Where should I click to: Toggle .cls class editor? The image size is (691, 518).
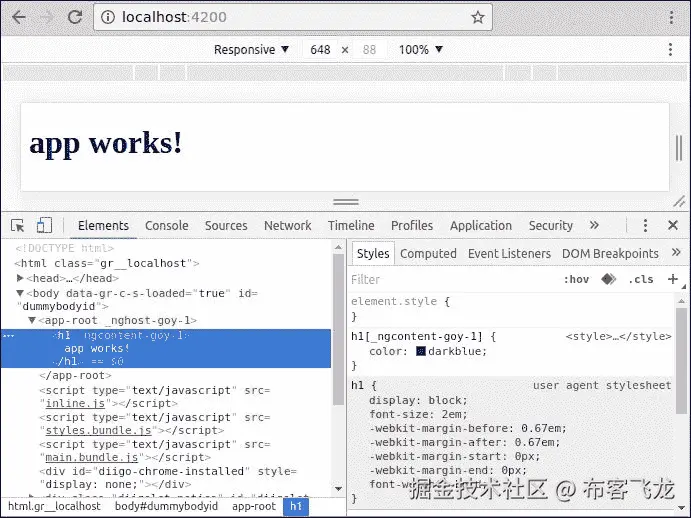coord(641,279)
